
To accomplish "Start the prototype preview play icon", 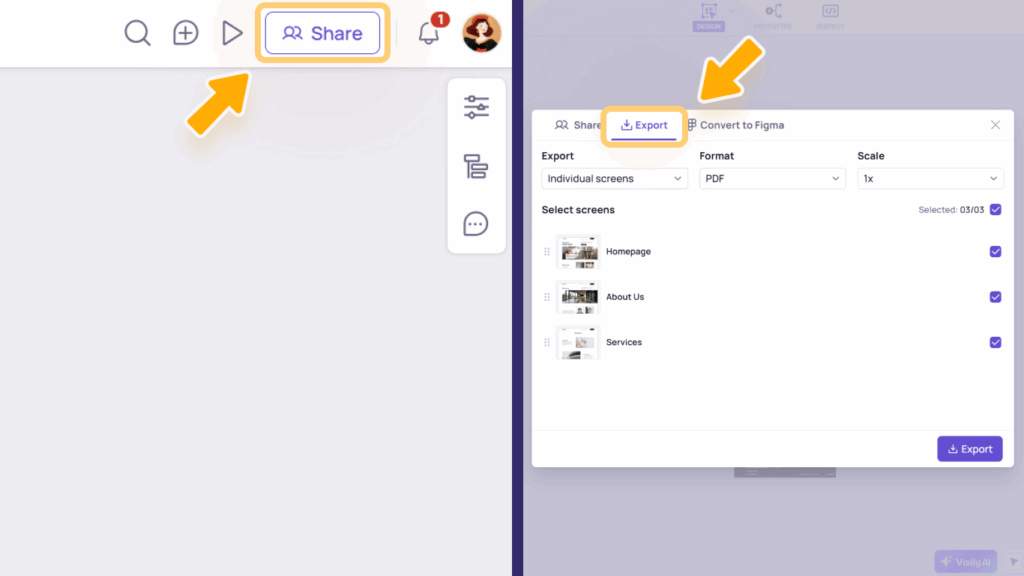I will [231, 33].
